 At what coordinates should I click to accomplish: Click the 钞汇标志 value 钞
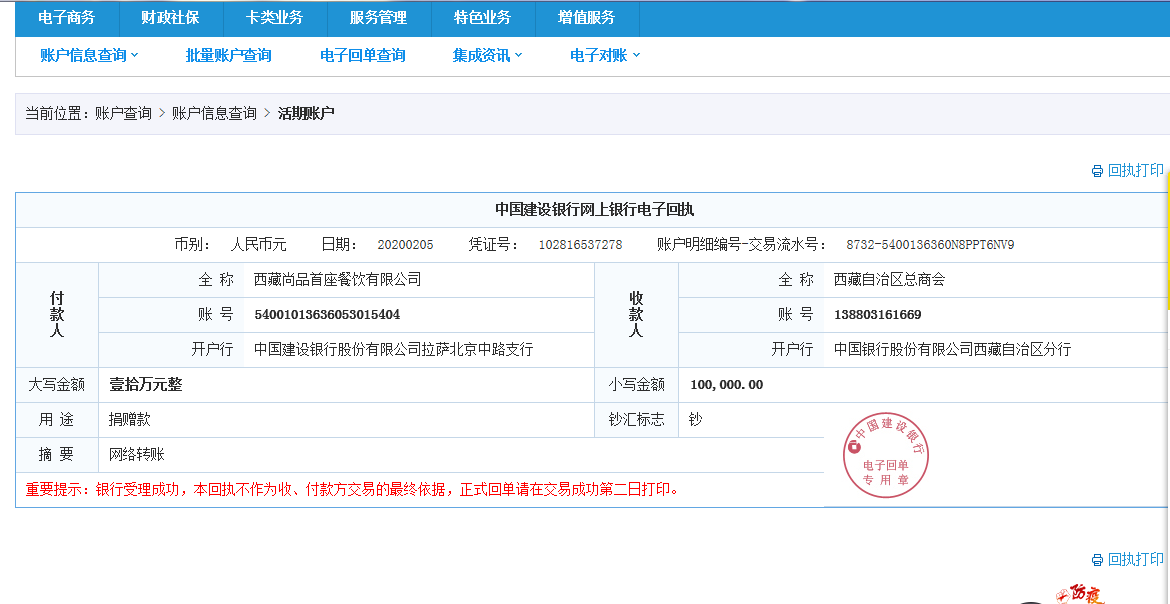click(695, 420)
